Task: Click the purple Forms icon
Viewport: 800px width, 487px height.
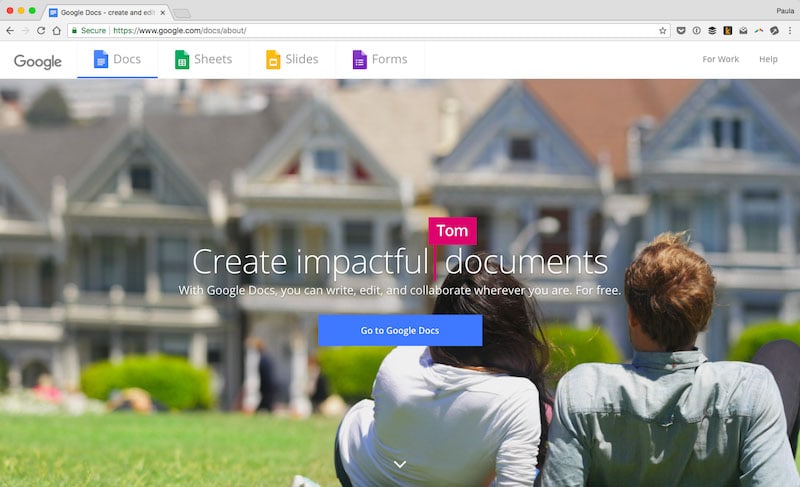Action: click(x=360, y=59)
